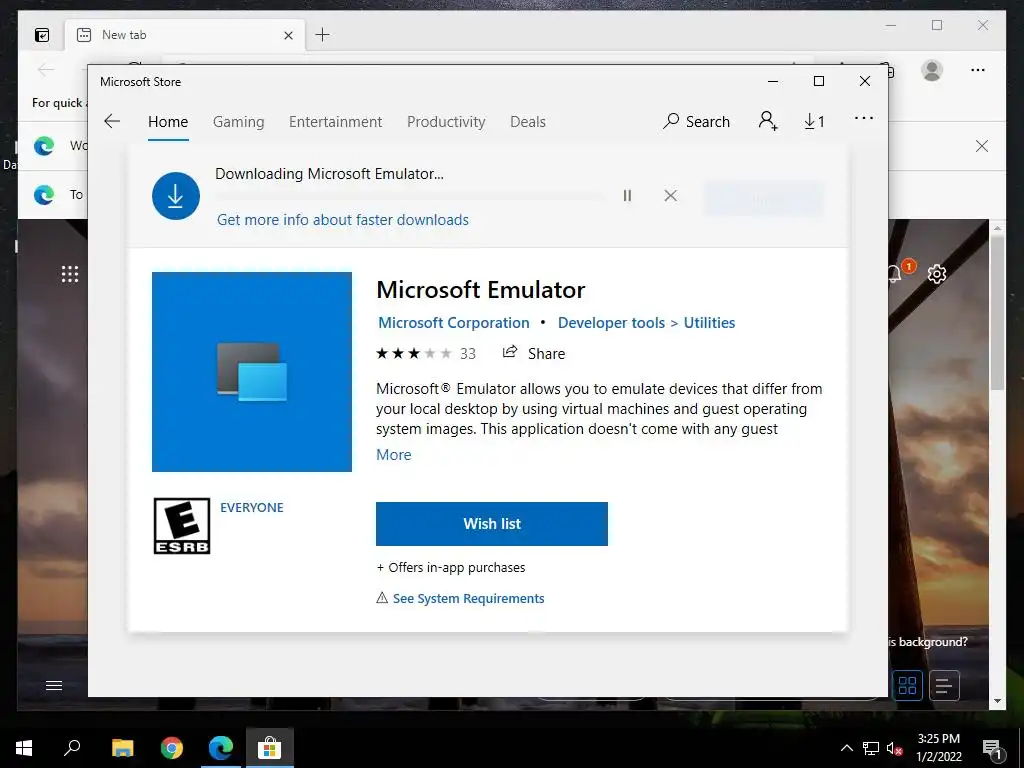This screenshot has width=1024, height=768.
Task: Open the Deals tab
Action: 528,121
